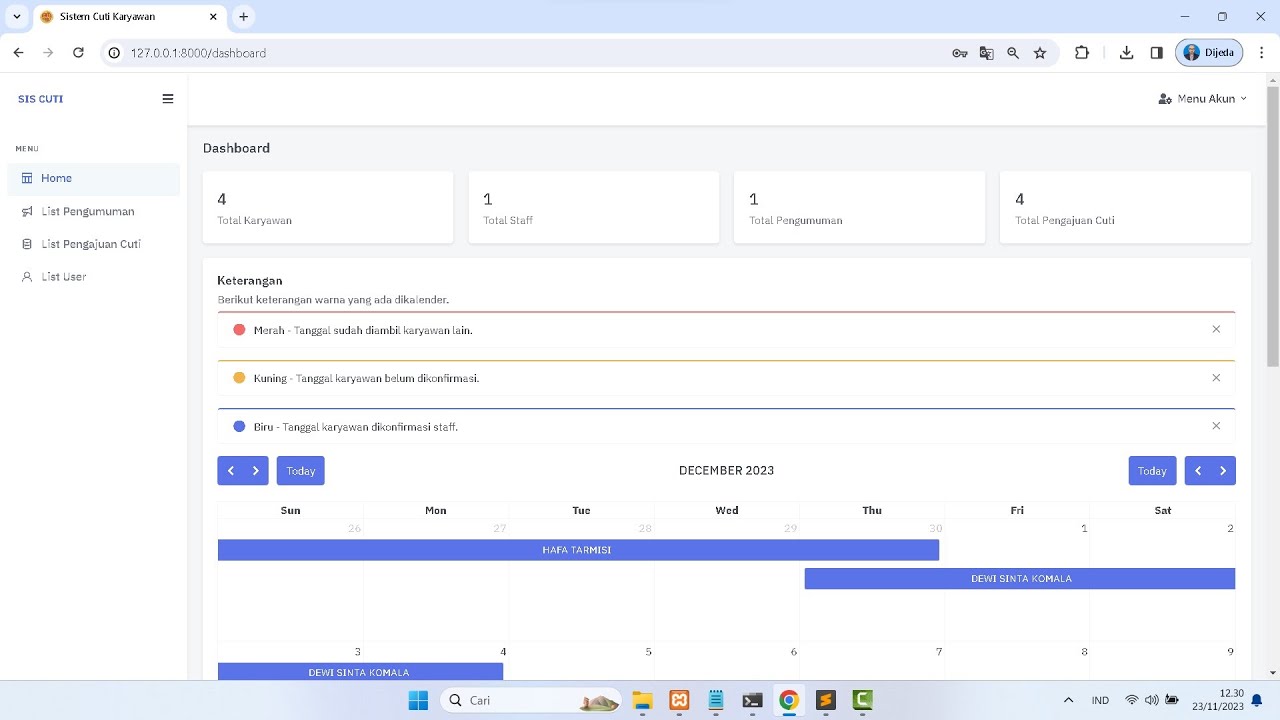1280x720 pixels.
Task: Open the Home sidebar item
Action: (x=94, y=178)
